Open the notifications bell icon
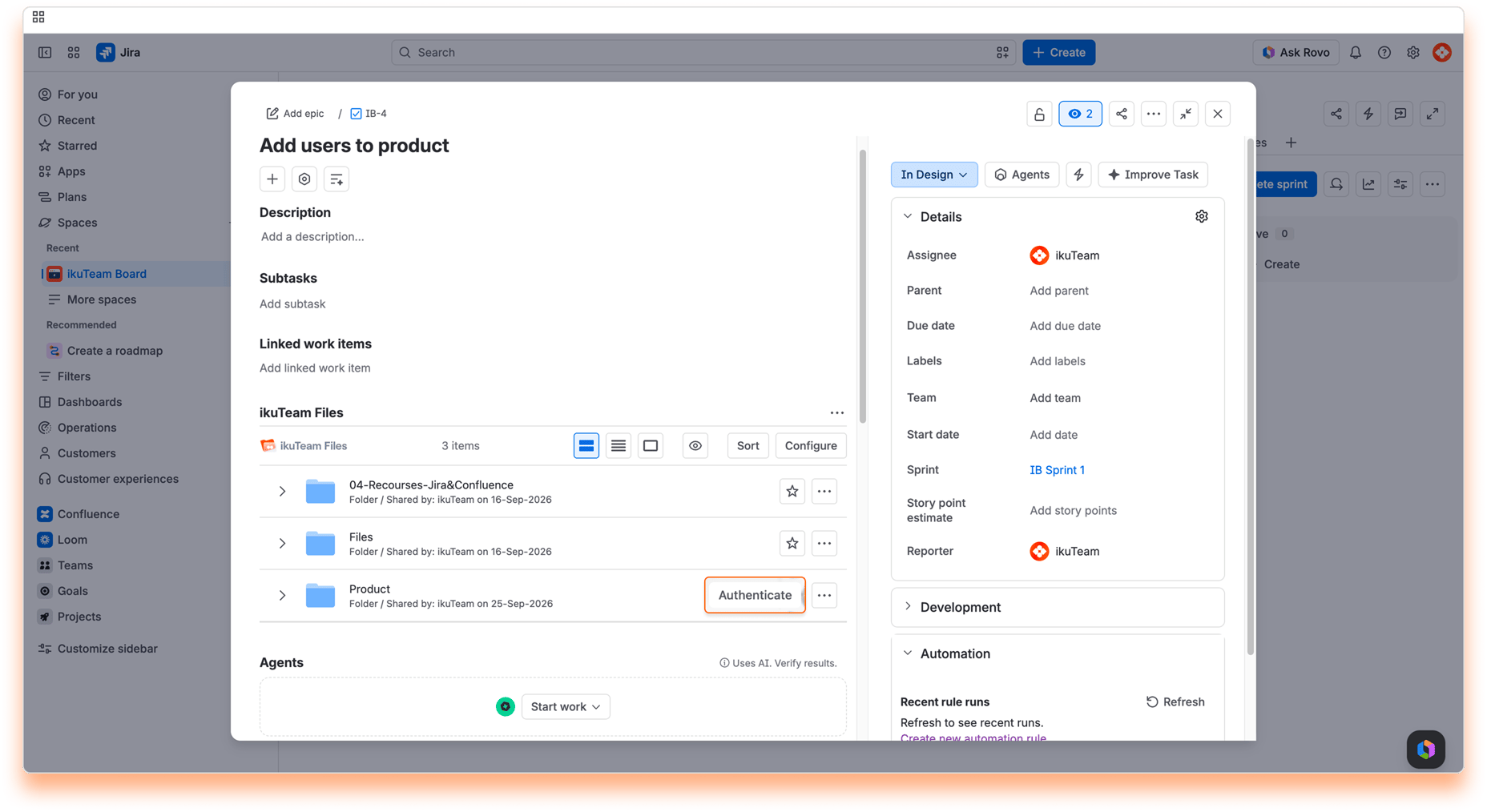Image resolution: width=1487 pixels, height=812 pixels. point(1356,53)
